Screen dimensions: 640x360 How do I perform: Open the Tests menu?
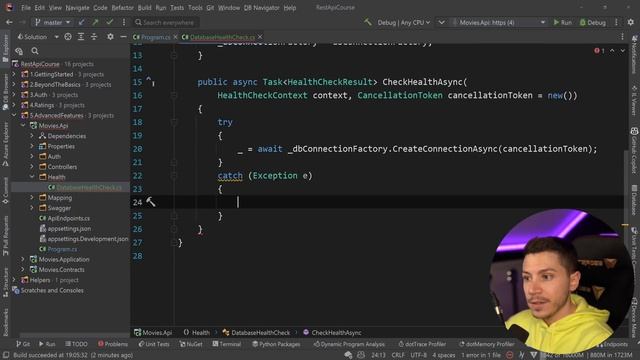pyautogui.click(x=177, y=8)
